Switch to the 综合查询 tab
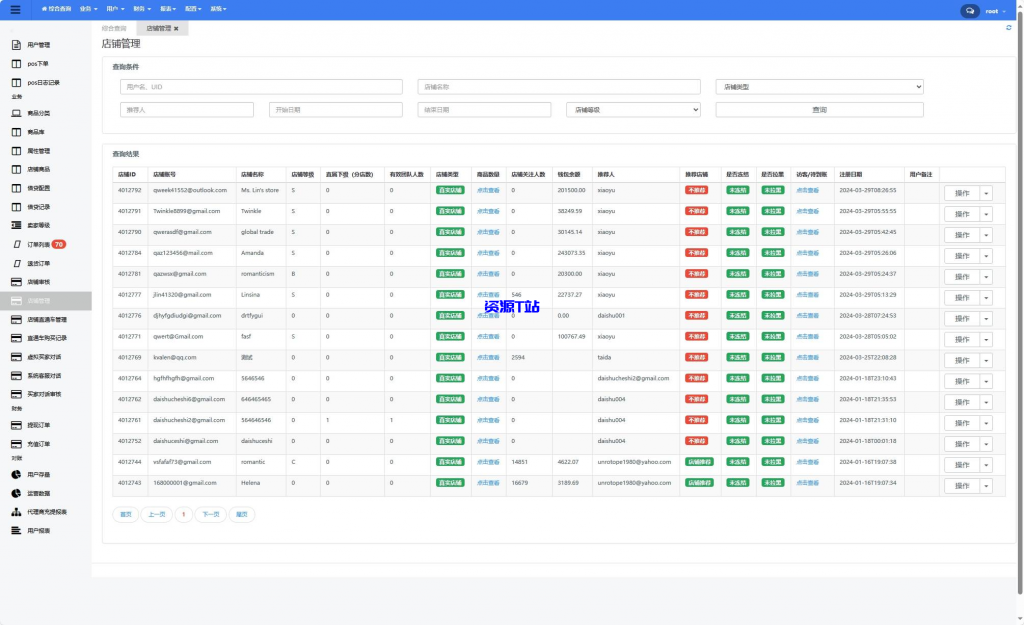The height and width of the screenshot is (625, 1024). 114,29
